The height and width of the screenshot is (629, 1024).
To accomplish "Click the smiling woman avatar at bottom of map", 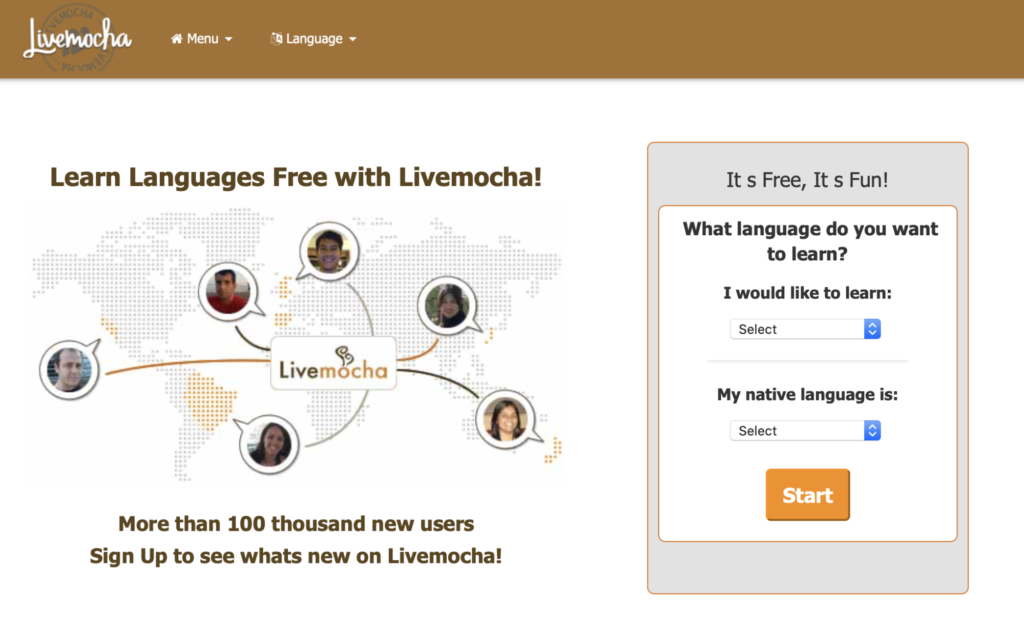I will [269, 444].
